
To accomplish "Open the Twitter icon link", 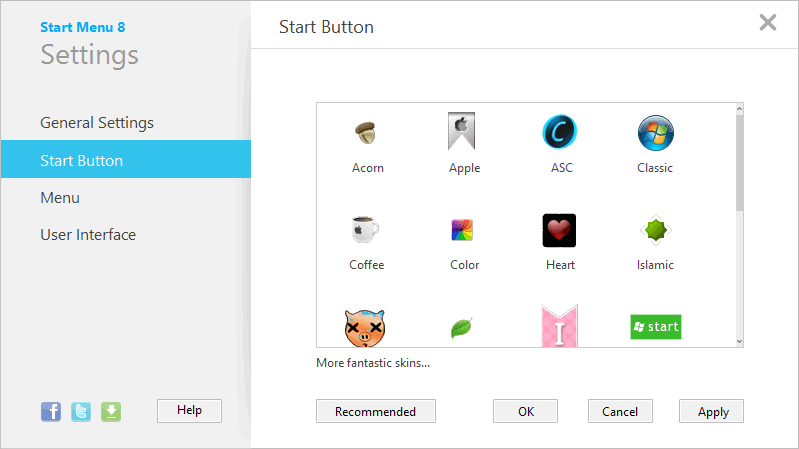I will tap(81, 411).
